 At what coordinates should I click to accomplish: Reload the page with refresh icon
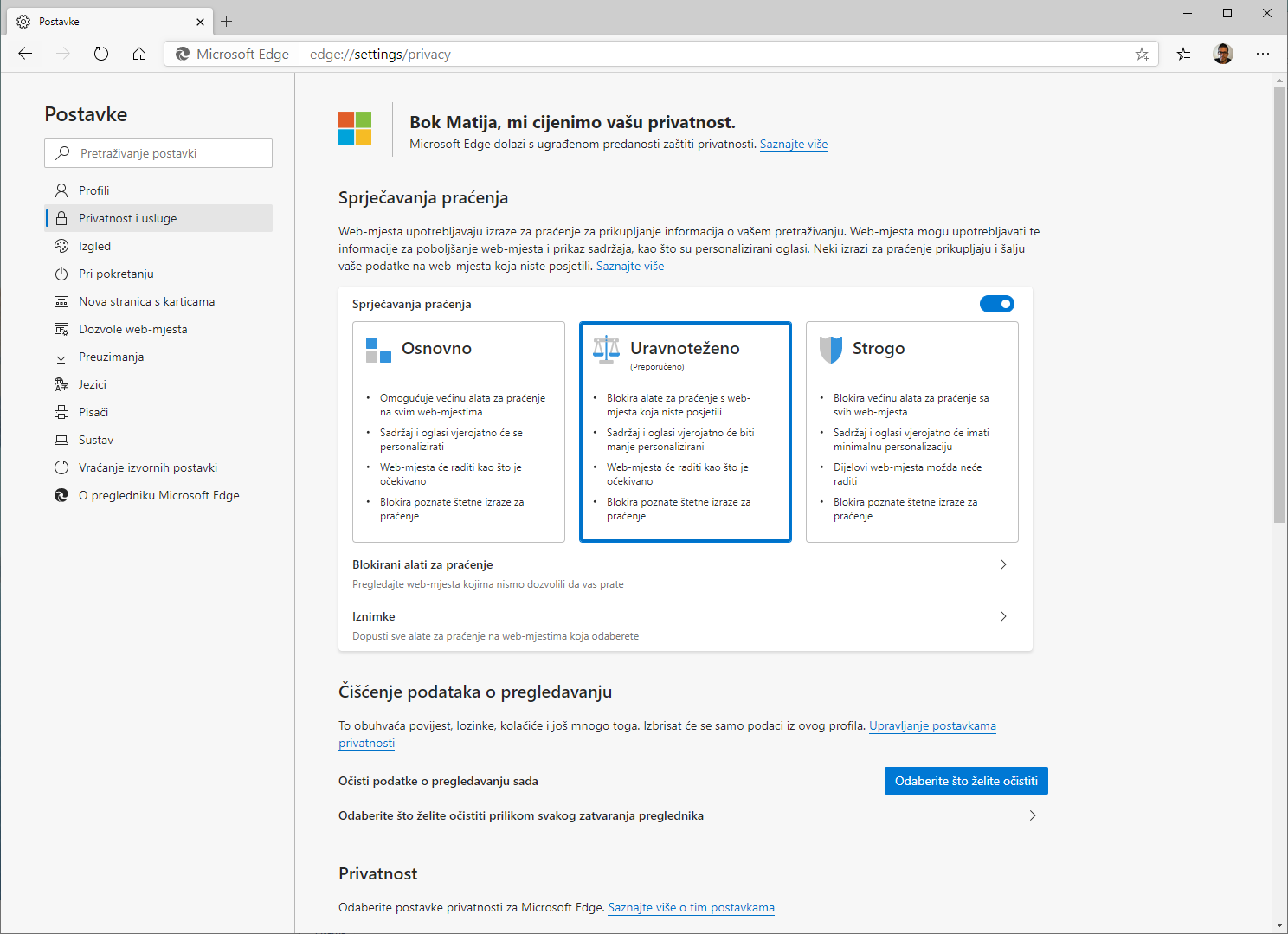(x=101, y=54)
